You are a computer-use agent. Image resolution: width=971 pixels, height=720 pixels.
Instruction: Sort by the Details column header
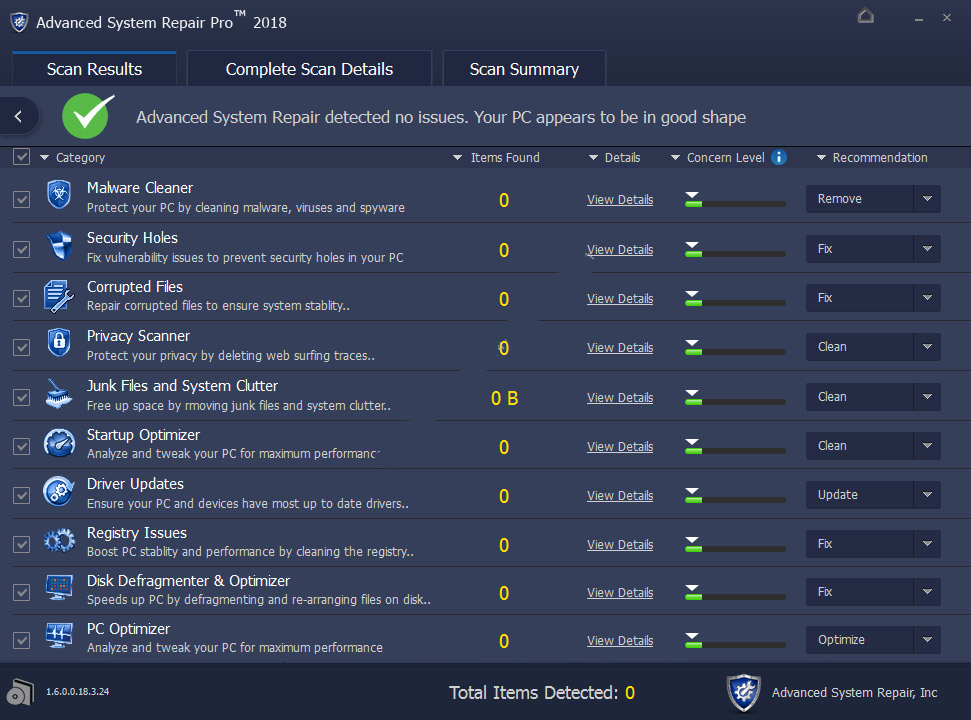coord(614,157)
